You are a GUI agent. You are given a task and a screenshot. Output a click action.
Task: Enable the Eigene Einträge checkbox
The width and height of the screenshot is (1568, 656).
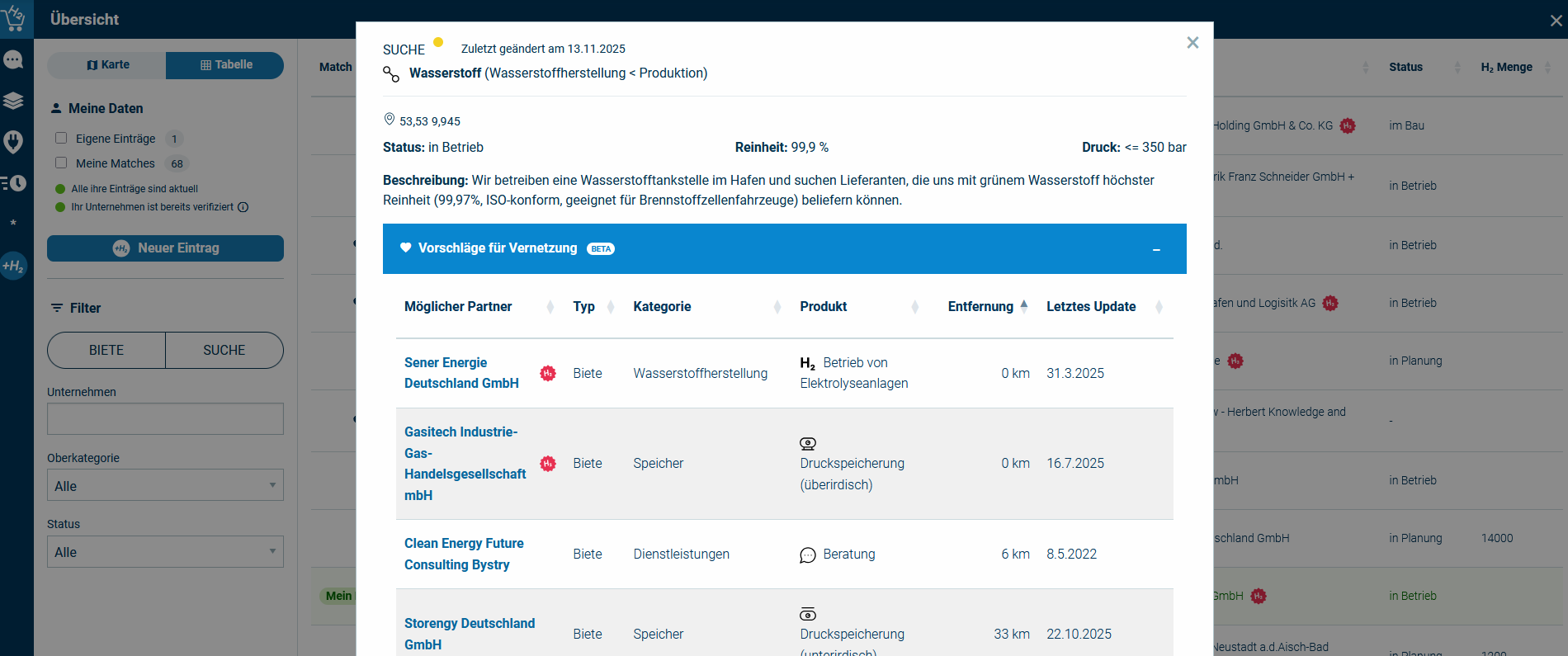click(61, 139)
